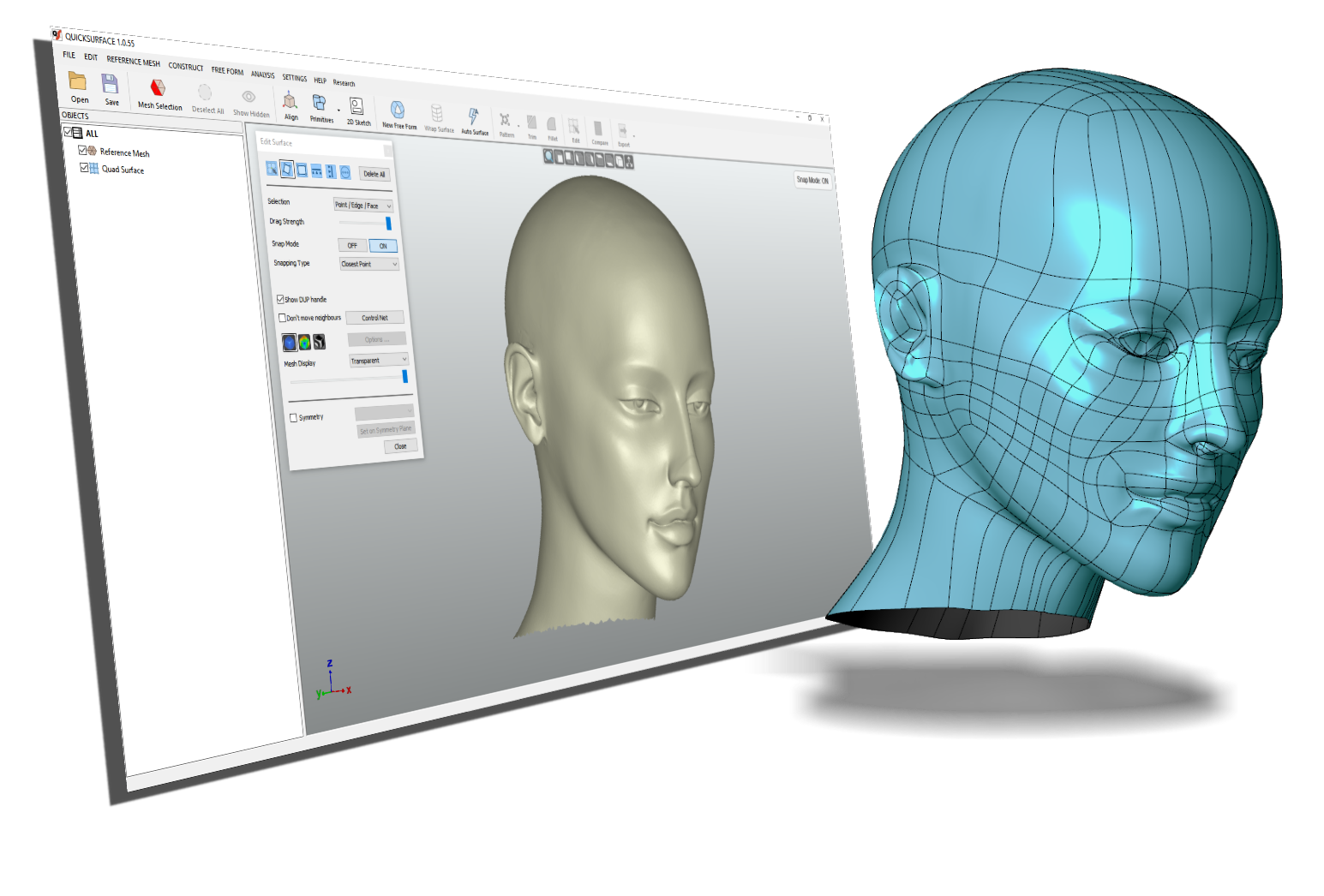Enable the Symmetry checkbox
The height and width of the screenshot is (896, 1324).
(293, 418)
